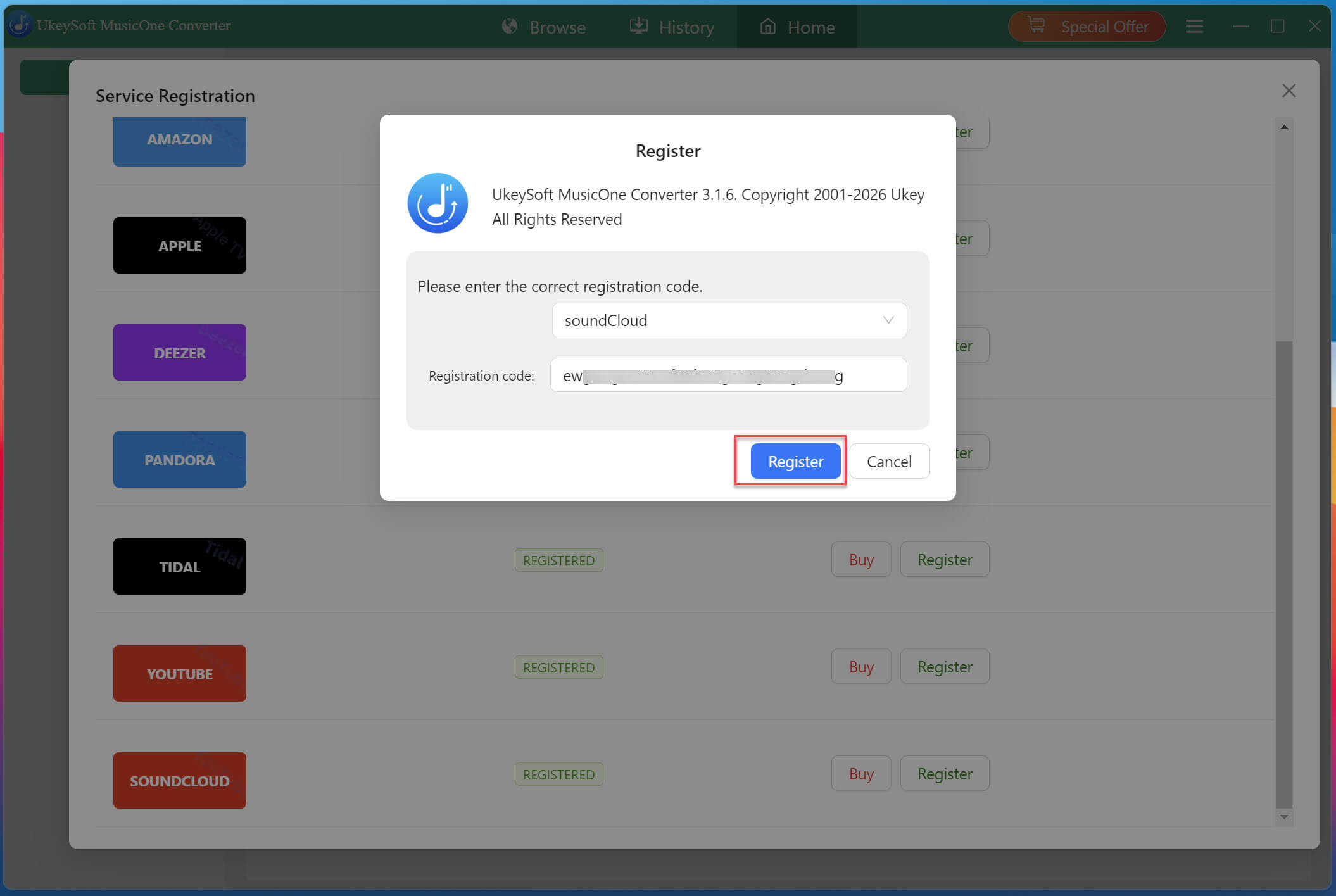Click Buy in the TIDAL row

coord(861,560)
